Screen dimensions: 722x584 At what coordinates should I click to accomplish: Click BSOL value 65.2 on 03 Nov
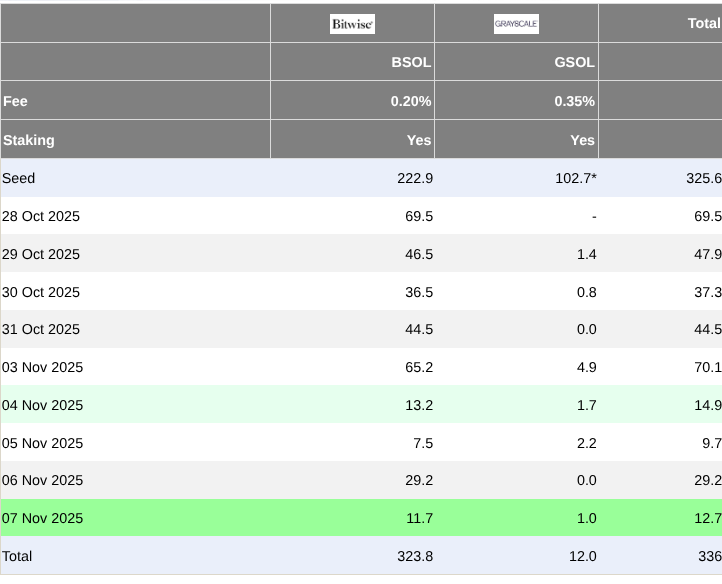(x=419, y=368)
